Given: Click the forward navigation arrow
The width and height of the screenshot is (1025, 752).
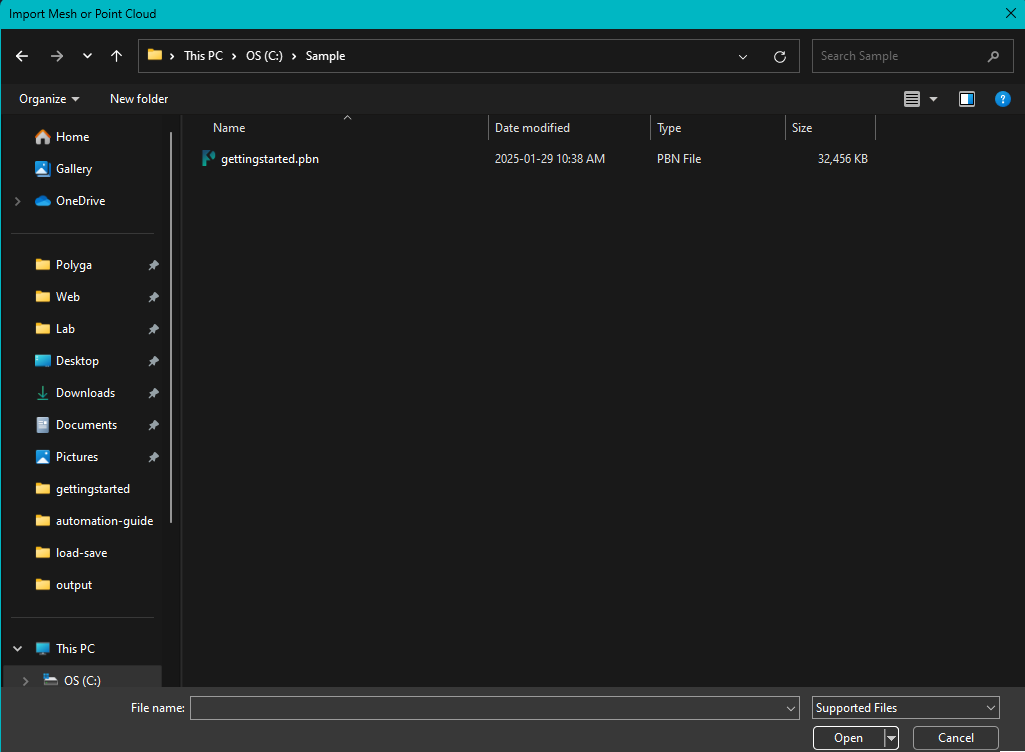Looking at the screenshot, I should 56,56.
